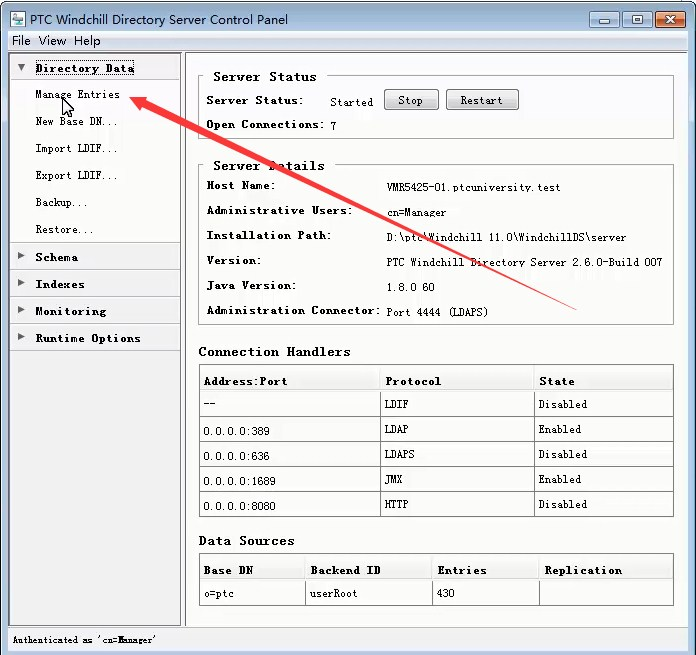
Task: Click the Protocol column header
Action: (457, 381)
